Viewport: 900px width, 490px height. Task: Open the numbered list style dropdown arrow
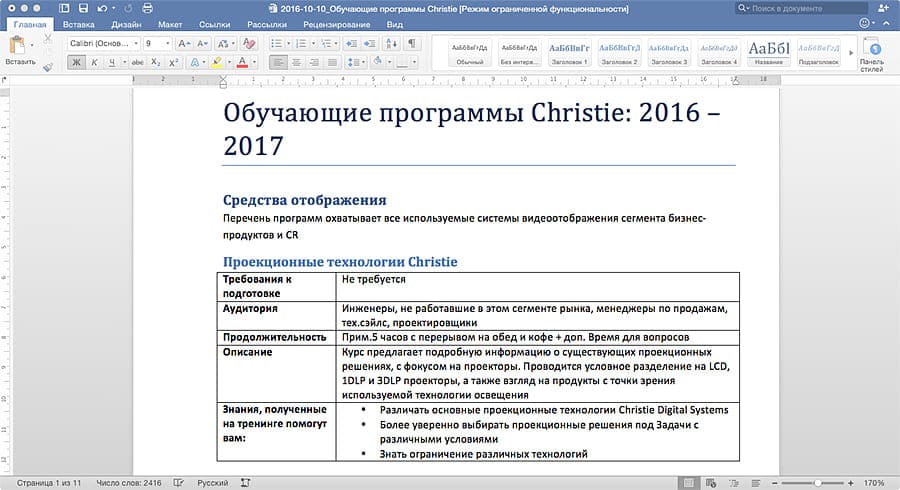pyautogui.click(x=313, y=44)
